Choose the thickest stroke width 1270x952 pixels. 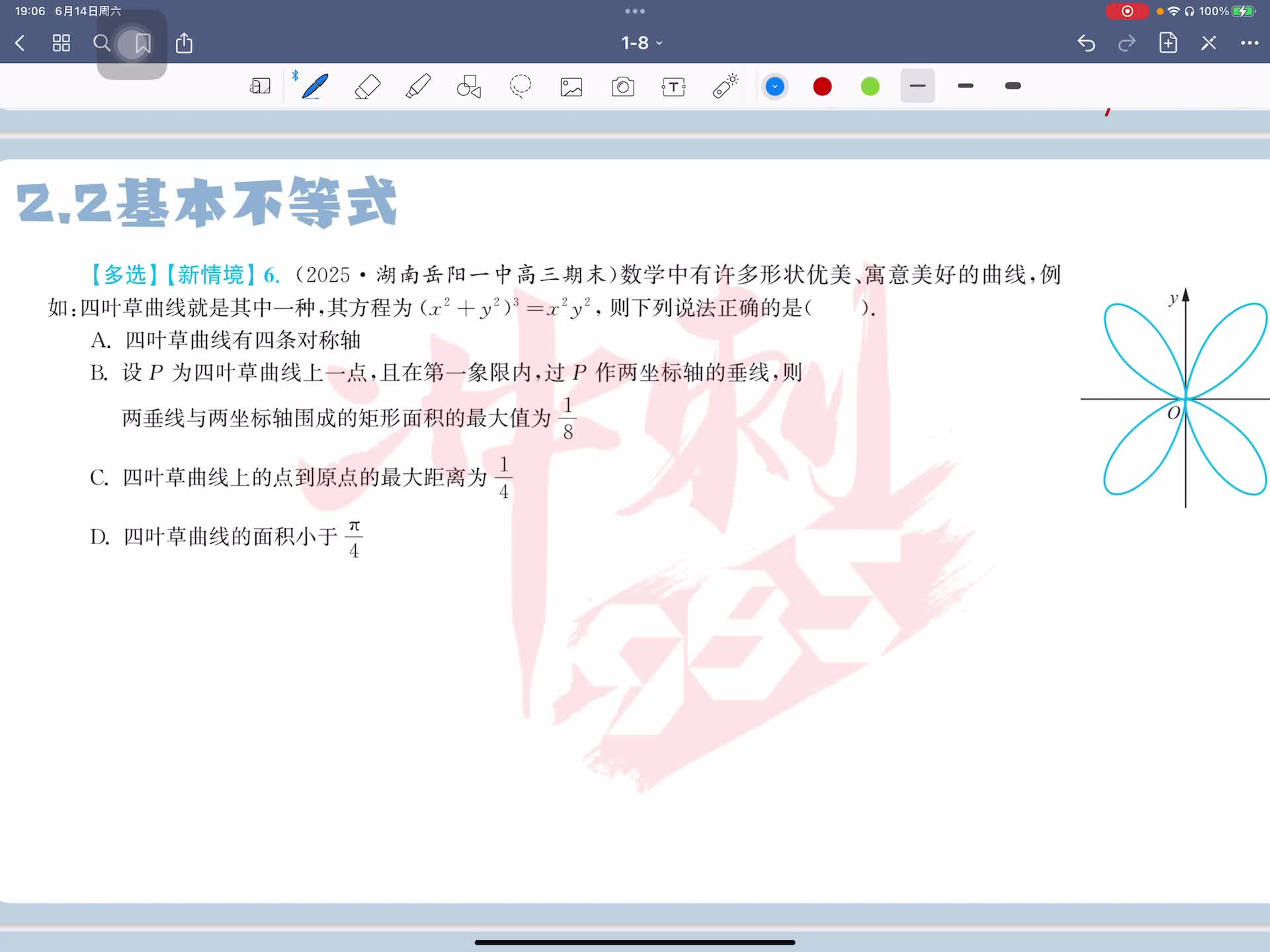tap(1013, 86)
